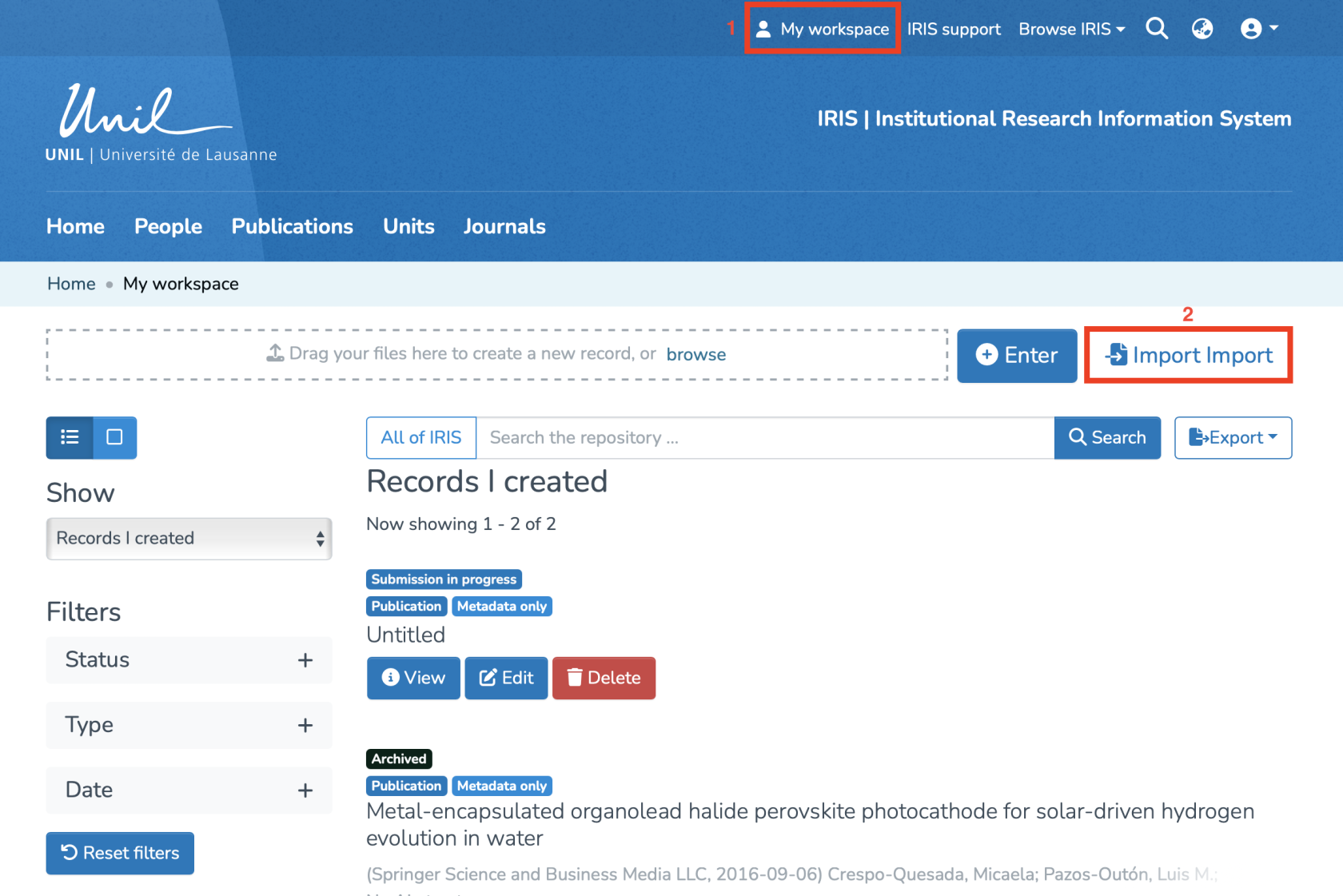Viewport: 1343px width, 896px height.
Task: Click the Import button
Action: coord(1188,355)
